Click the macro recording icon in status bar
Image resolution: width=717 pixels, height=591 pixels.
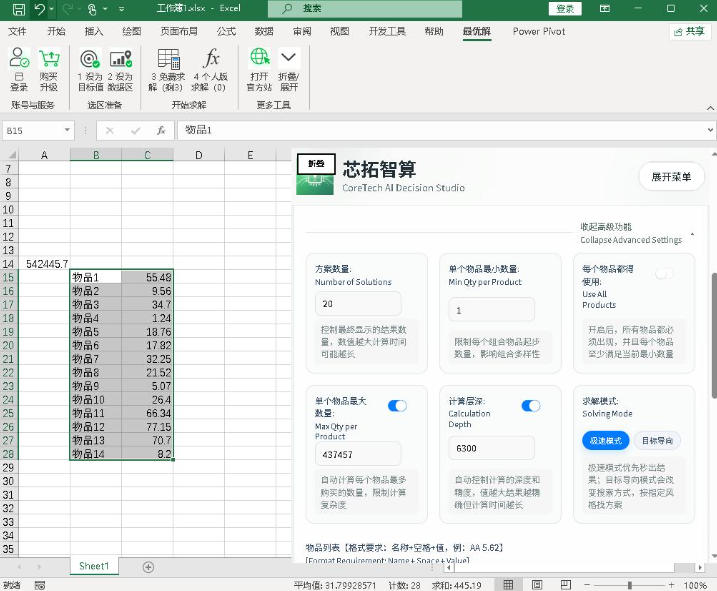pos(40,585)
